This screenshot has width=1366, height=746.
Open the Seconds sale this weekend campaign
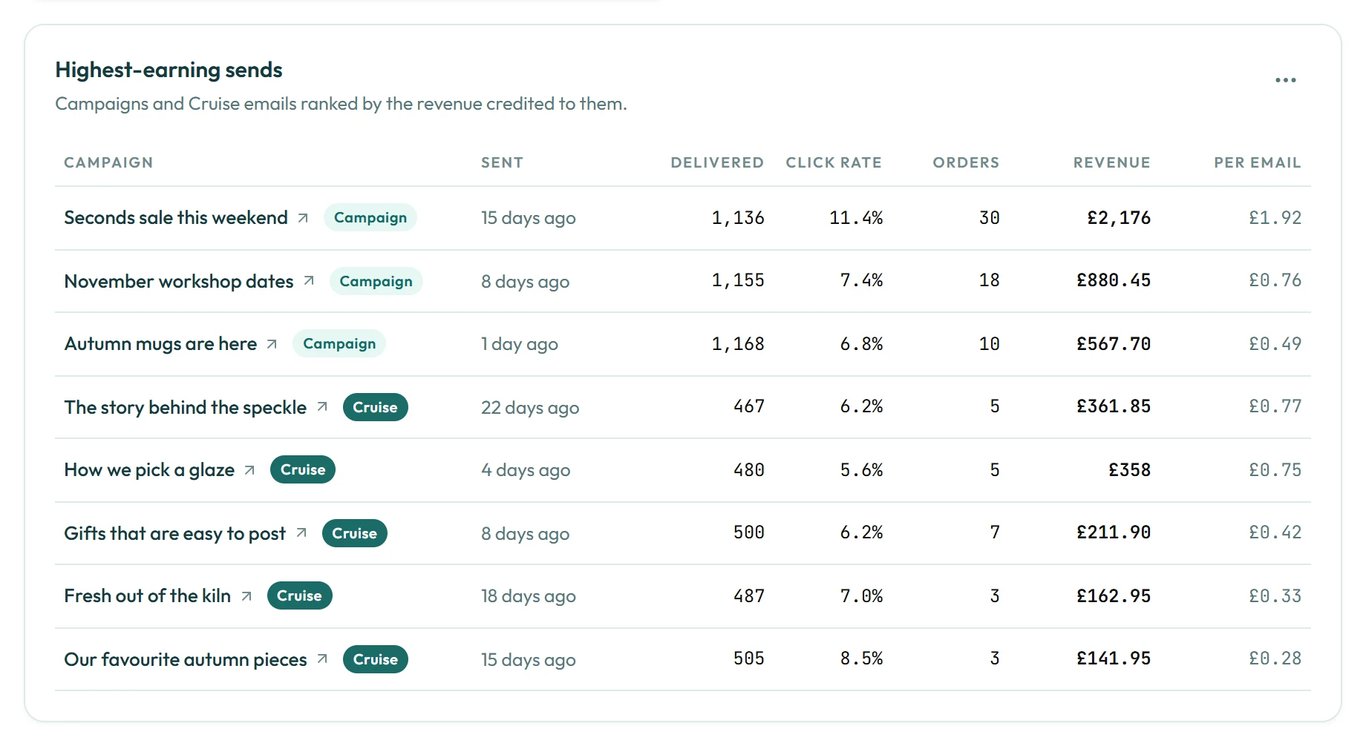pyautogui.click(x=176, y=218)
